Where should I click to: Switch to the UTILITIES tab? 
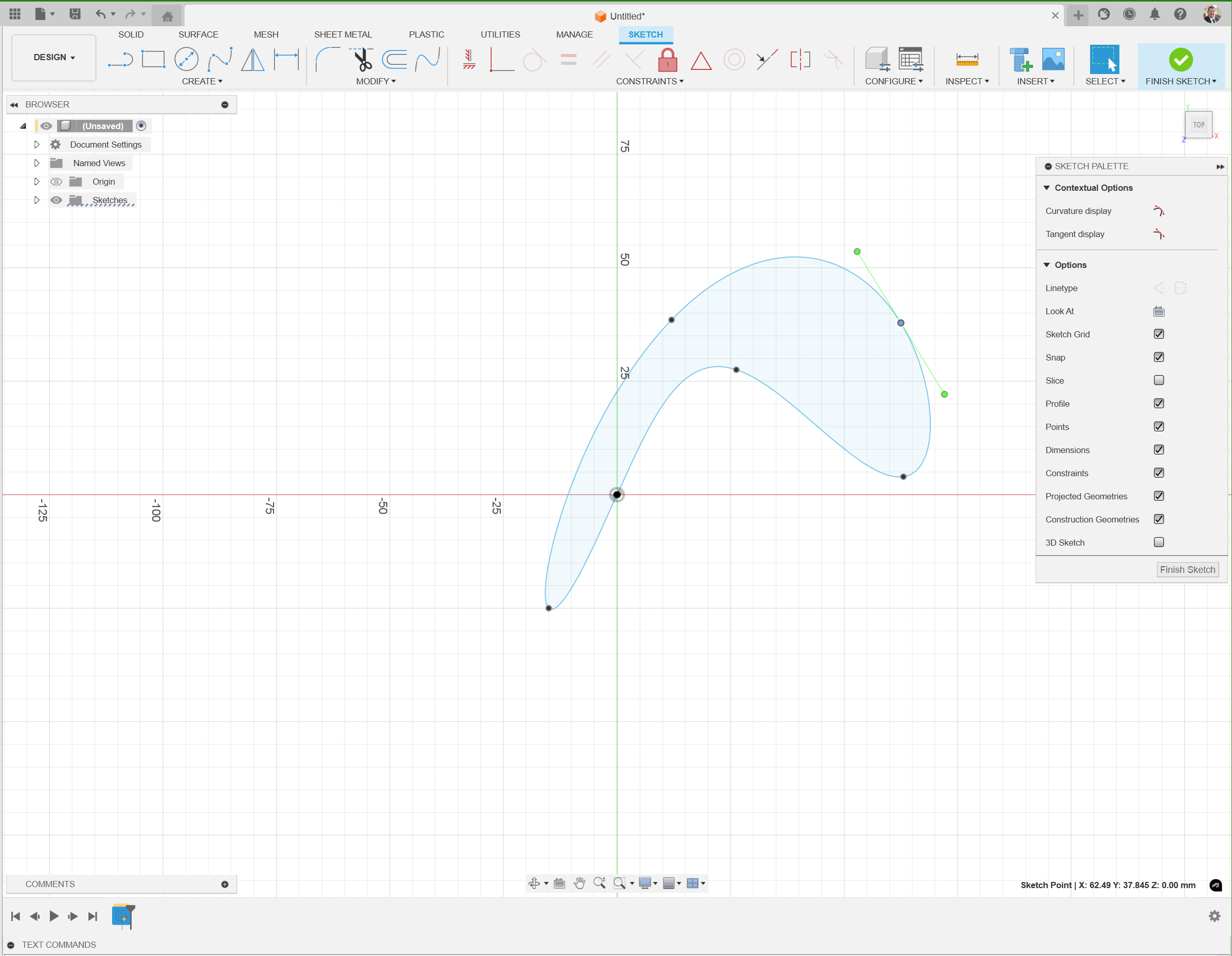[x=500, y=34]
